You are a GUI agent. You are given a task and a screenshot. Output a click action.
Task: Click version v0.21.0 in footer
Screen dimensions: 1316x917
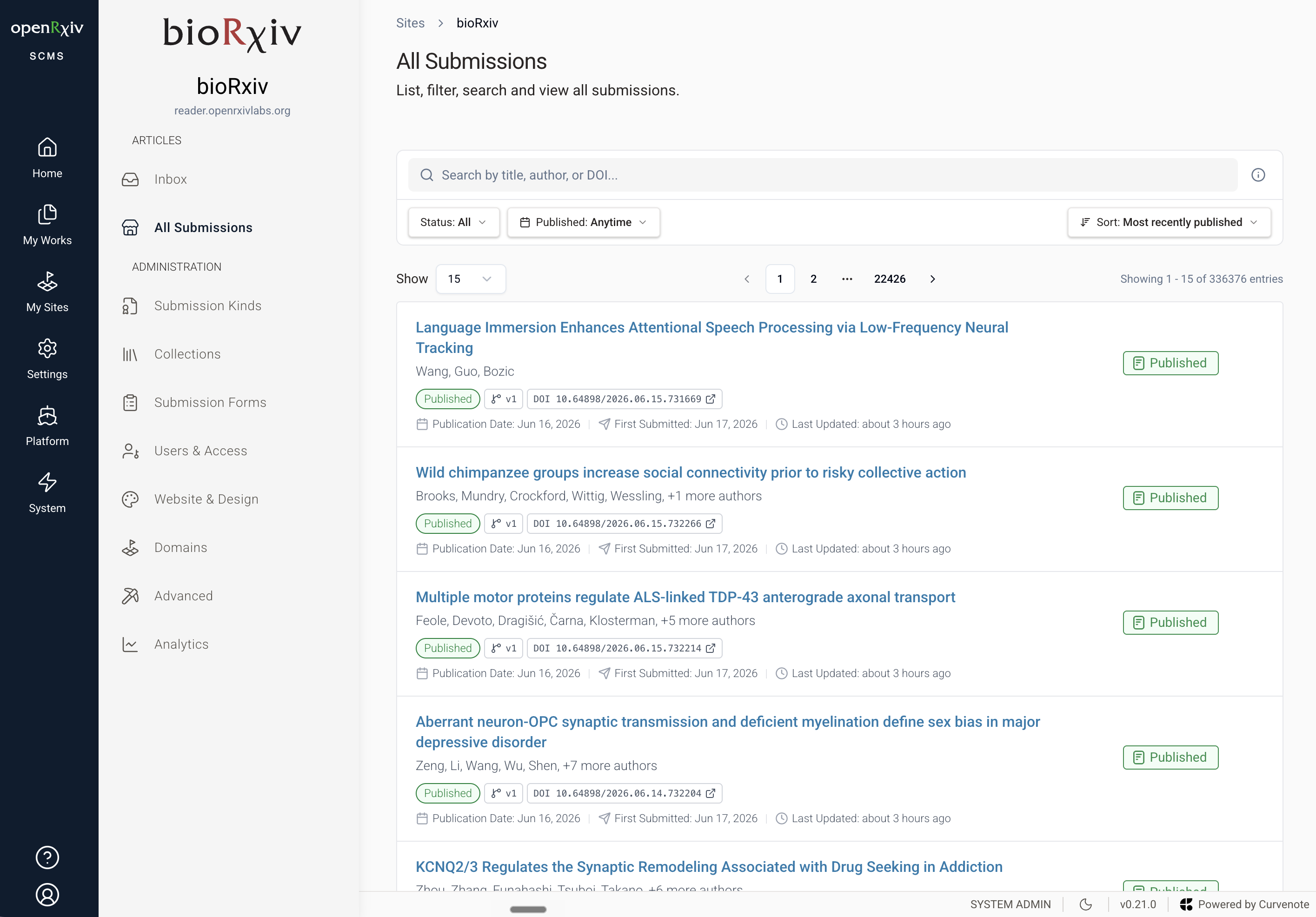click(1138, 904)
